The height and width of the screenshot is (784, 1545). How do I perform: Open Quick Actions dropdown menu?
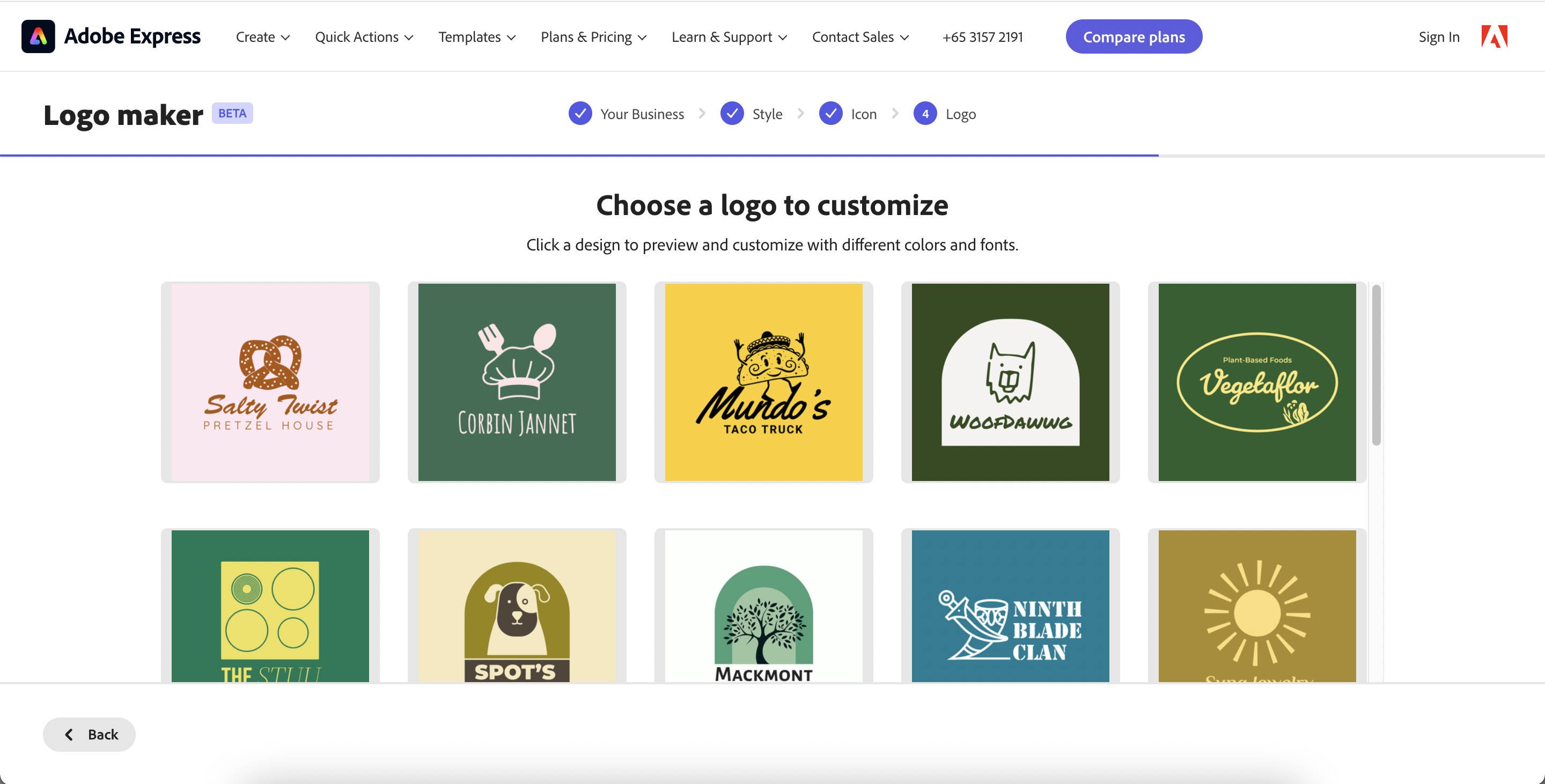pos(364,36)
